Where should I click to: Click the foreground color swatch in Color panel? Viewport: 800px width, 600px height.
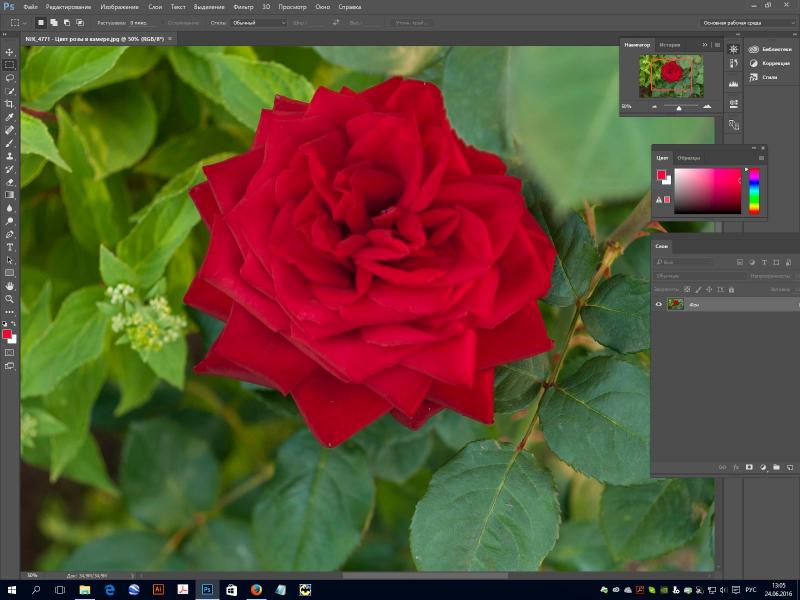[661, 175]
